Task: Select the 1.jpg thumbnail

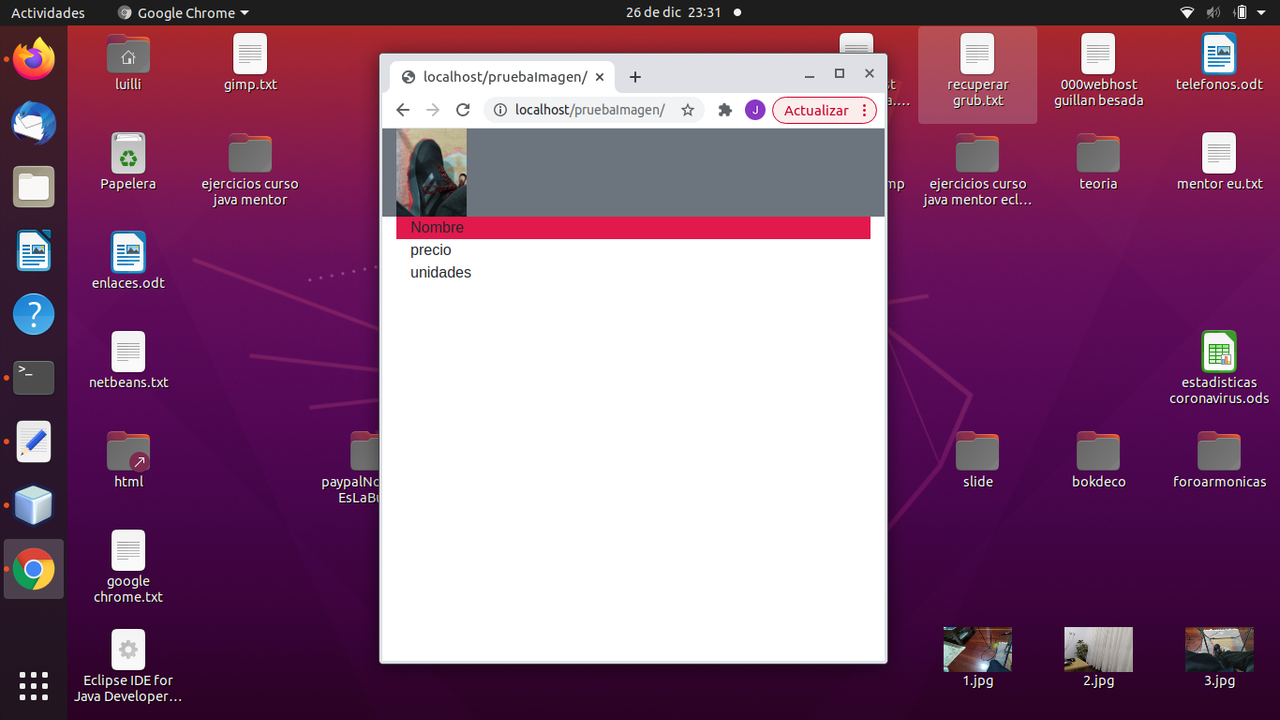Action: click(978, 657)
